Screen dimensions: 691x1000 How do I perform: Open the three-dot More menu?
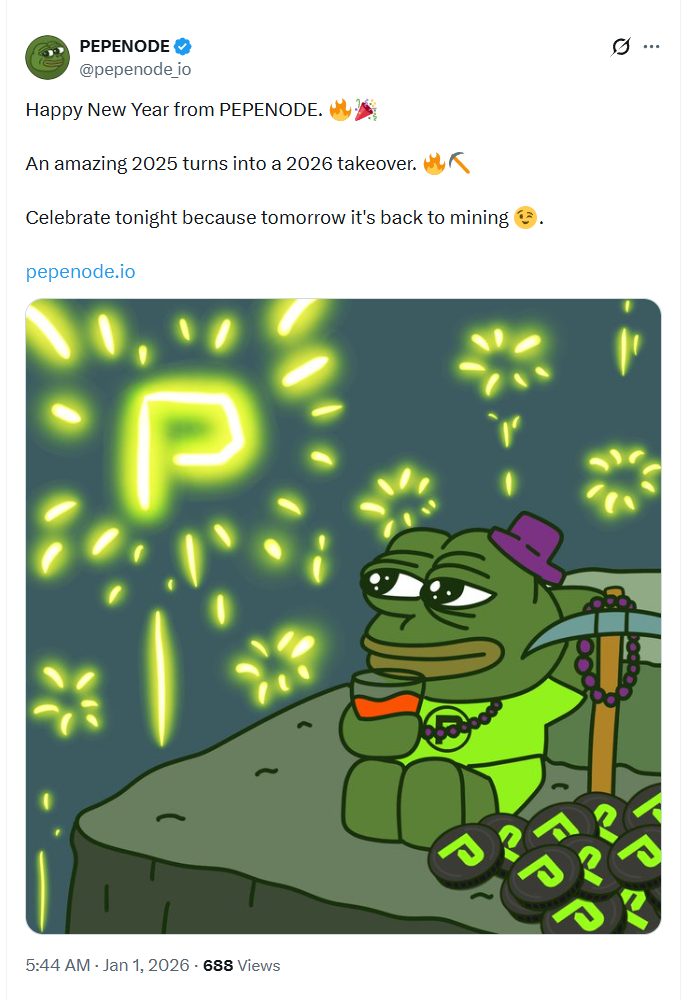tap(652, 47)
